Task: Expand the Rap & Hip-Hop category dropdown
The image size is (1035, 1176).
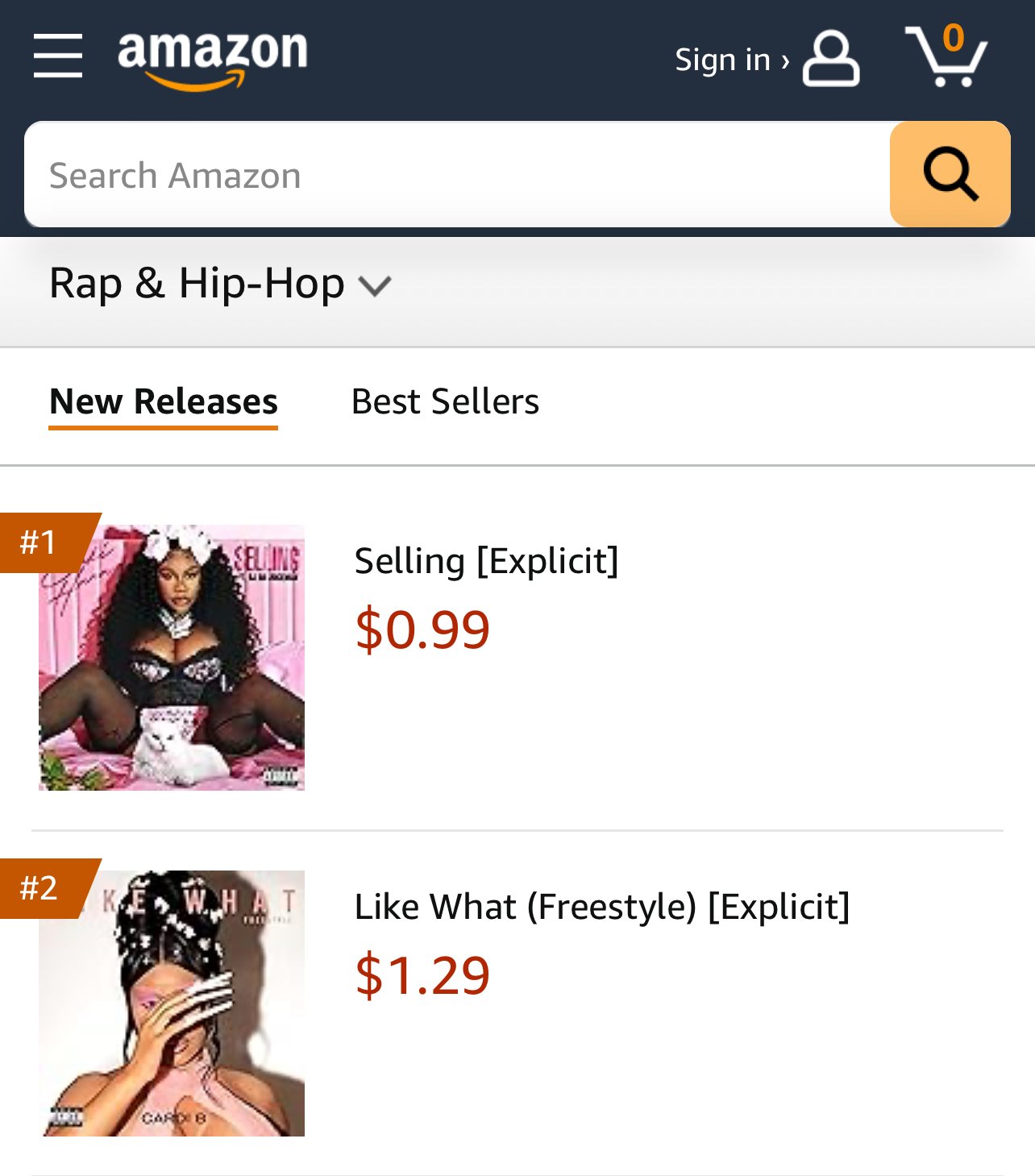Action: click(220, 284)
